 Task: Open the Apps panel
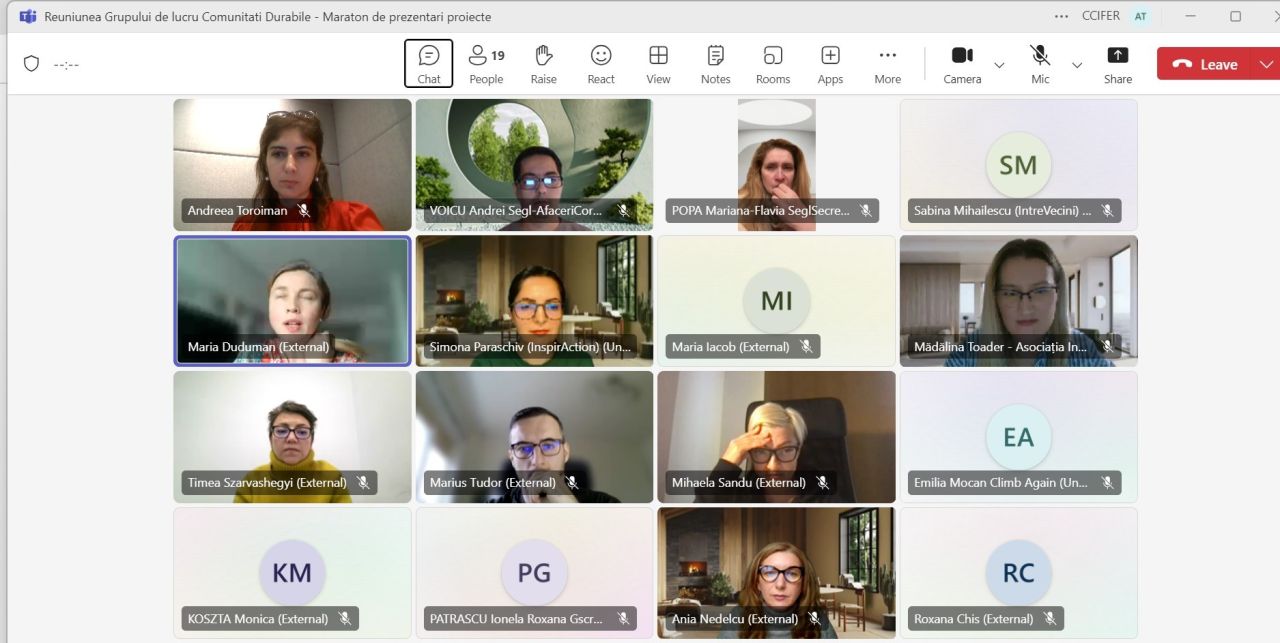pos(830,64)
